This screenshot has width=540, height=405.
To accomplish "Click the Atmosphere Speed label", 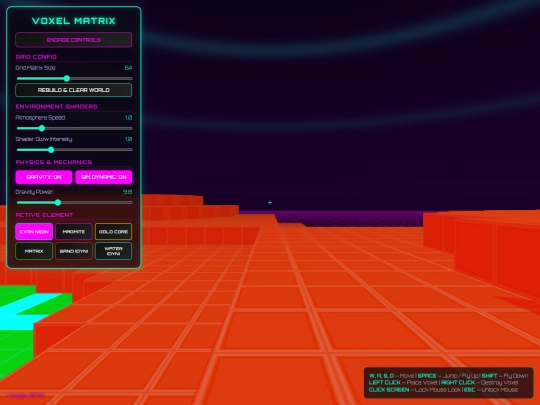I will pyautogui.click(x=40, y=117).
